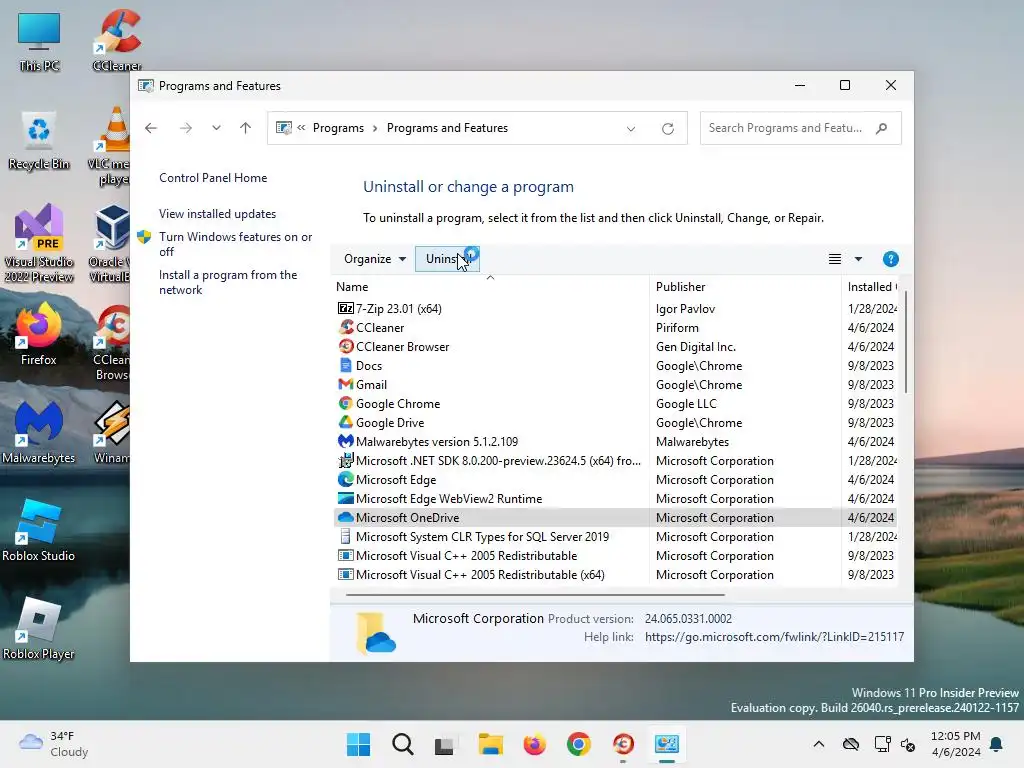
Task: Select 7-Zip 23.01 (x64) row
Action: [616, 308]
